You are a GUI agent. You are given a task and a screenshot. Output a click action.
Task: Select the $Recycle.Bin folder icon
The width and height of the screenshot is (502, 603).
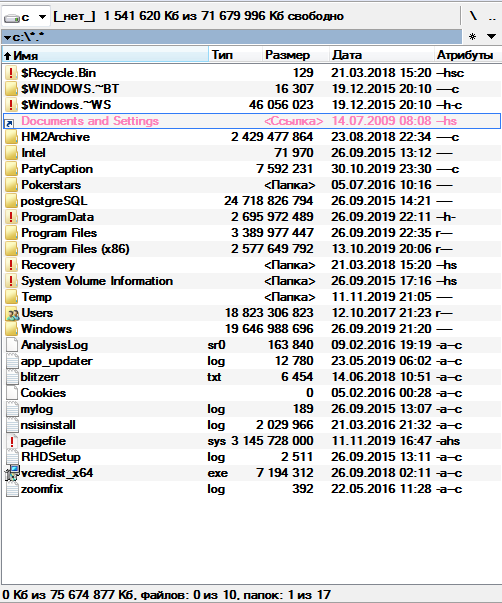point(12,73)
